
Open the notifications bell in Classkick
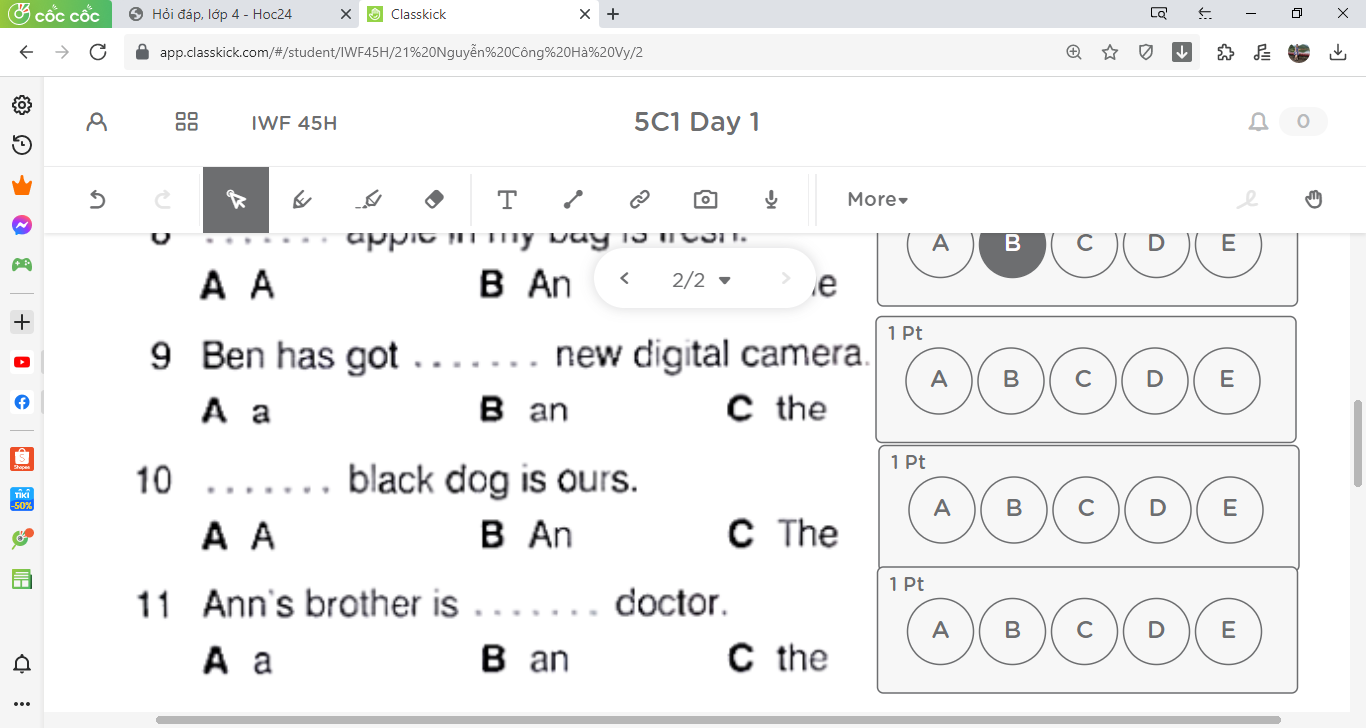[x=1258, y=122]
